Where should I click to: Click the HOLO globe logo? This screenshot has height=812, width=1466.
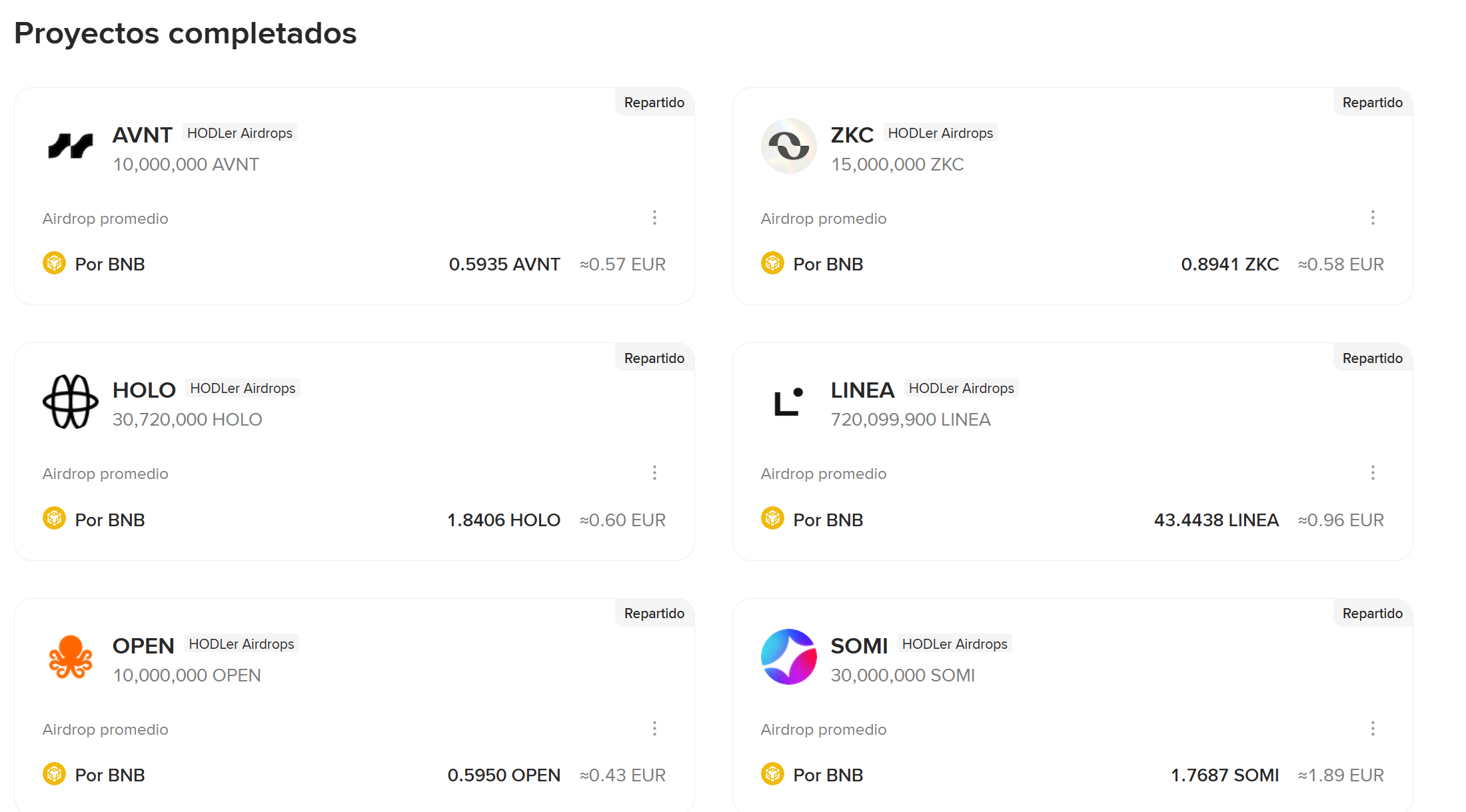[x=71, y=402]
